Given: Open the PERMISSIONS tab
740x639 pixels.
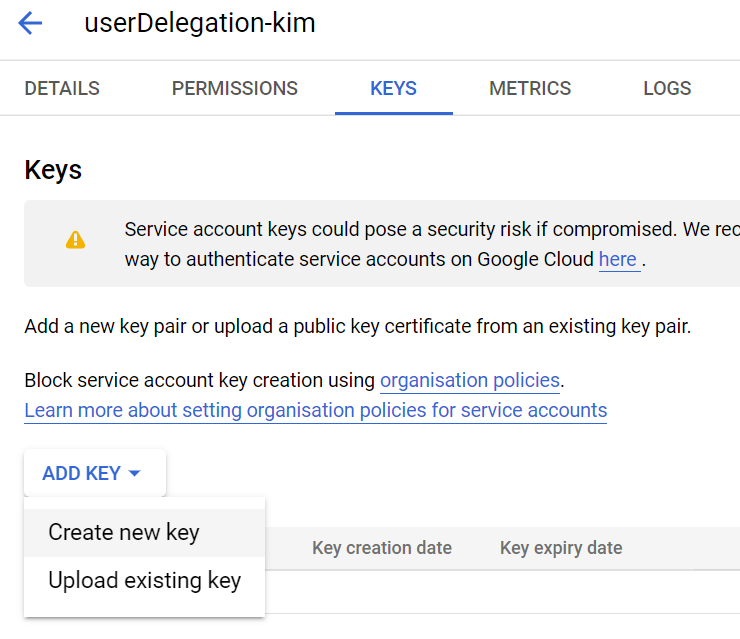Looking at the screenshot, I should coord(235,88).
